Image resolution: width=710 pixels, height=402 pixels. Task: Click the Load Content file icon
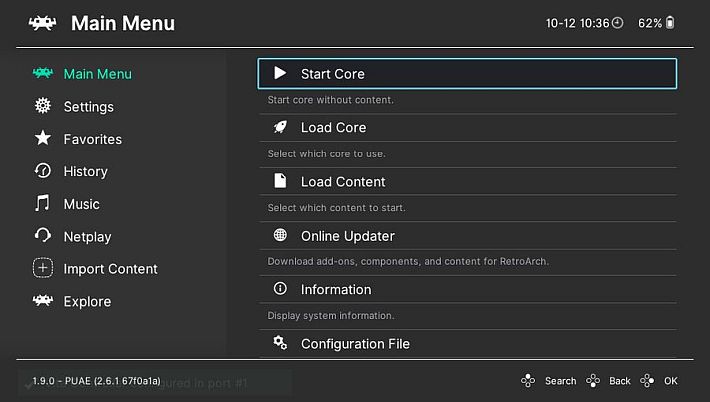pyautogui.click(x=280, y=181)
